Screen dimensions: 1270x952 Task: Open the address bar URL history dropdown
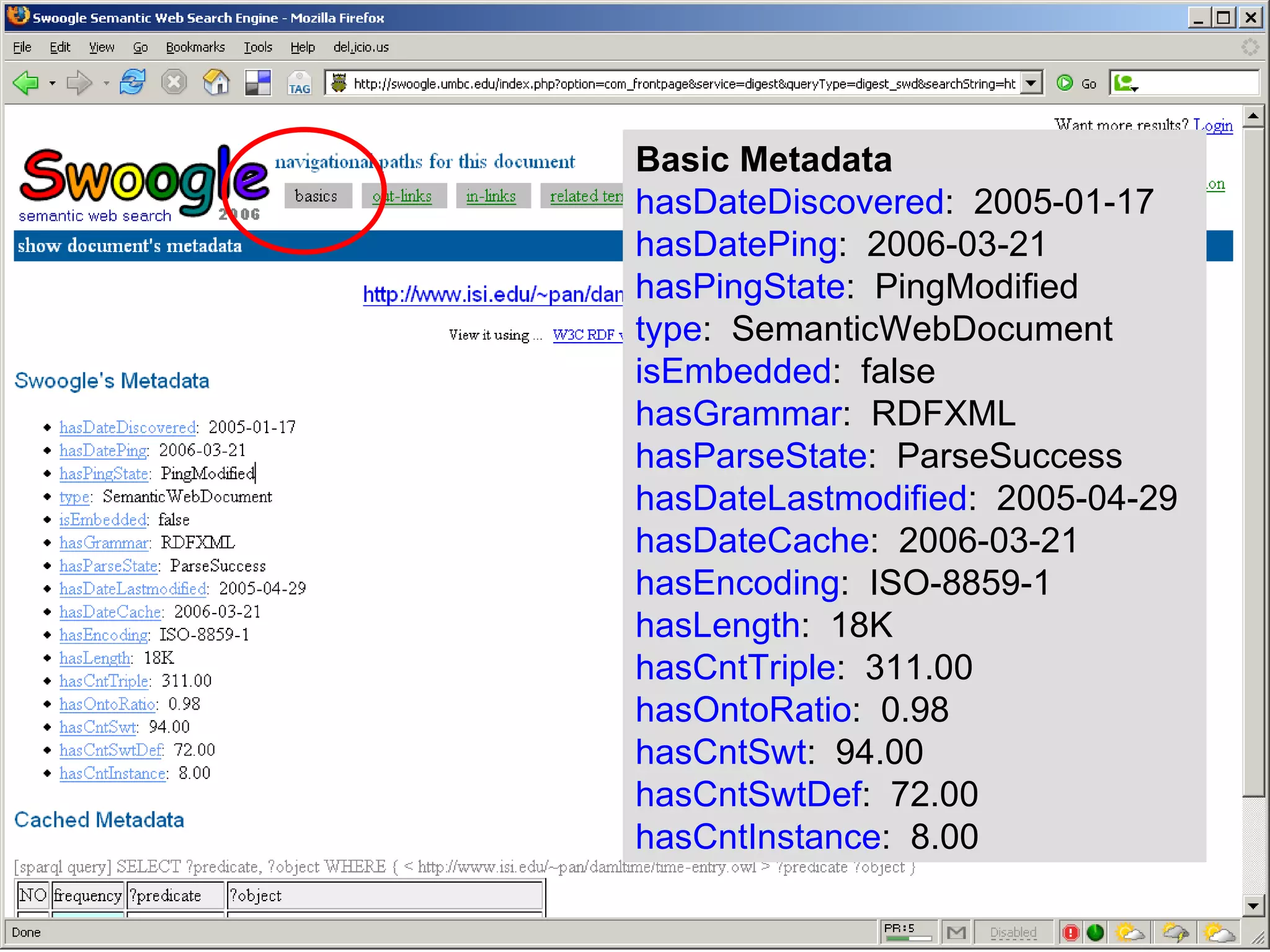click(x=1031, y=82)
